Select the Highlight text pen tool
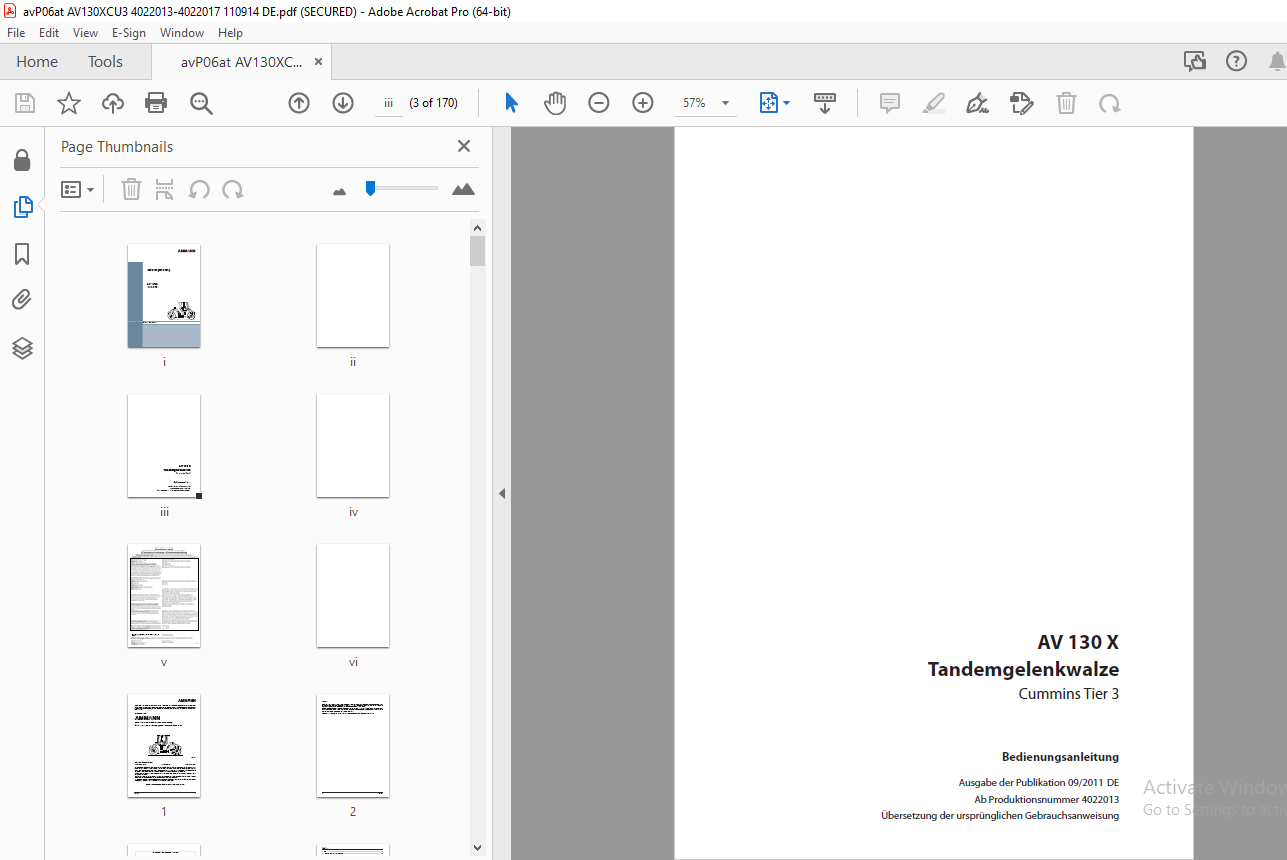This screenshot has height=860, width=1287. (934, 103)
